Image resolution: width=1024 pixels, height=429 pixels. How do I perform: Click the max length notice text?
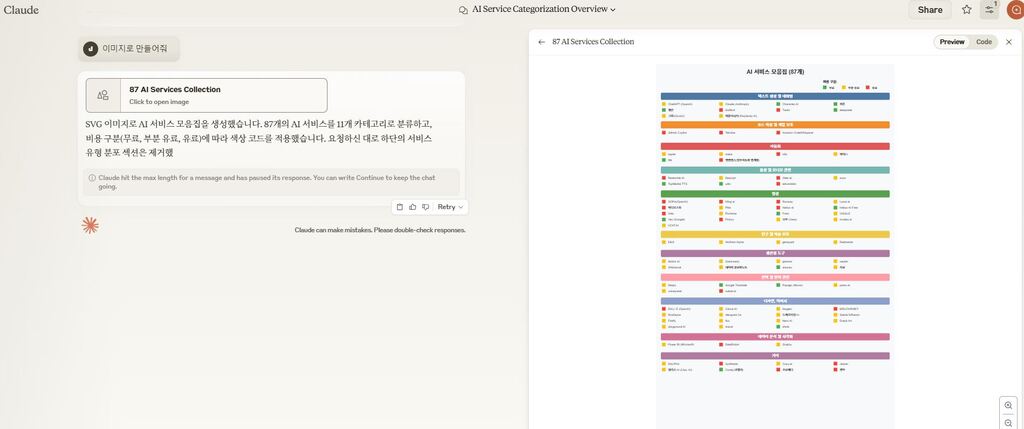(x=267, y=182)
